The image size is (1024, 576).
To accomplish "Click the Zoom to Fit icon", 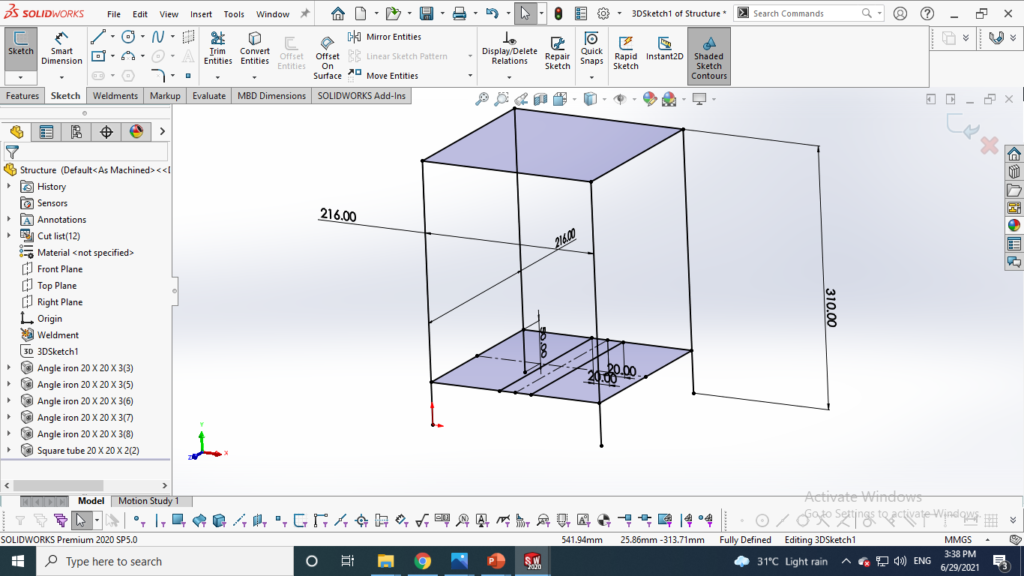I will [x=481, y=99].
